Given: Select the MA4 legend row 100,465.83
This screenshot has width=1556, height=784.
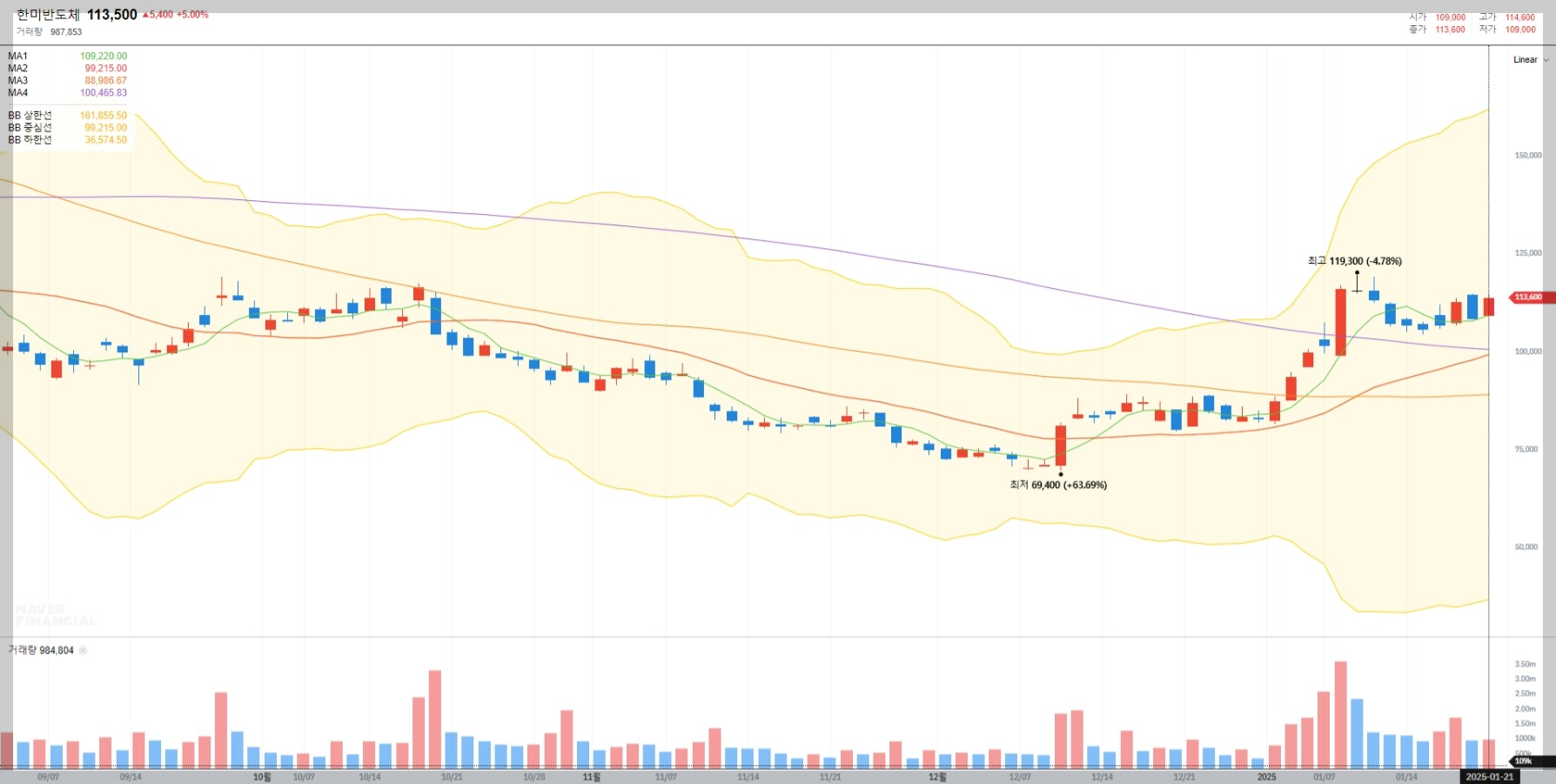Looking at the screenshot, I should coord(68,93).
